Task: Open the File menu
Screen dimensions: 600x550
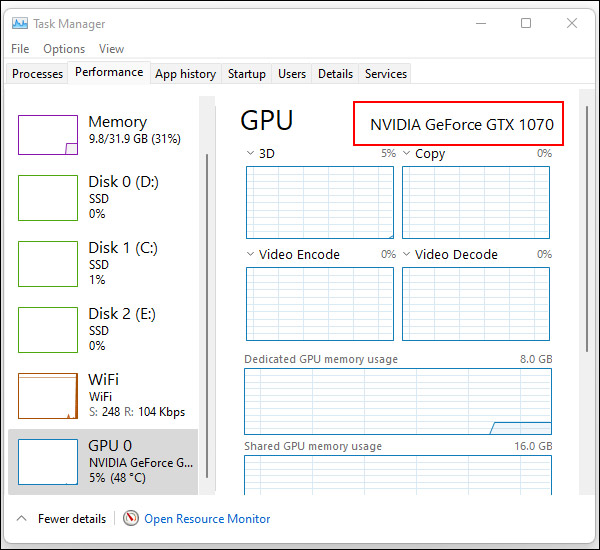Action: tap(20, 49)
